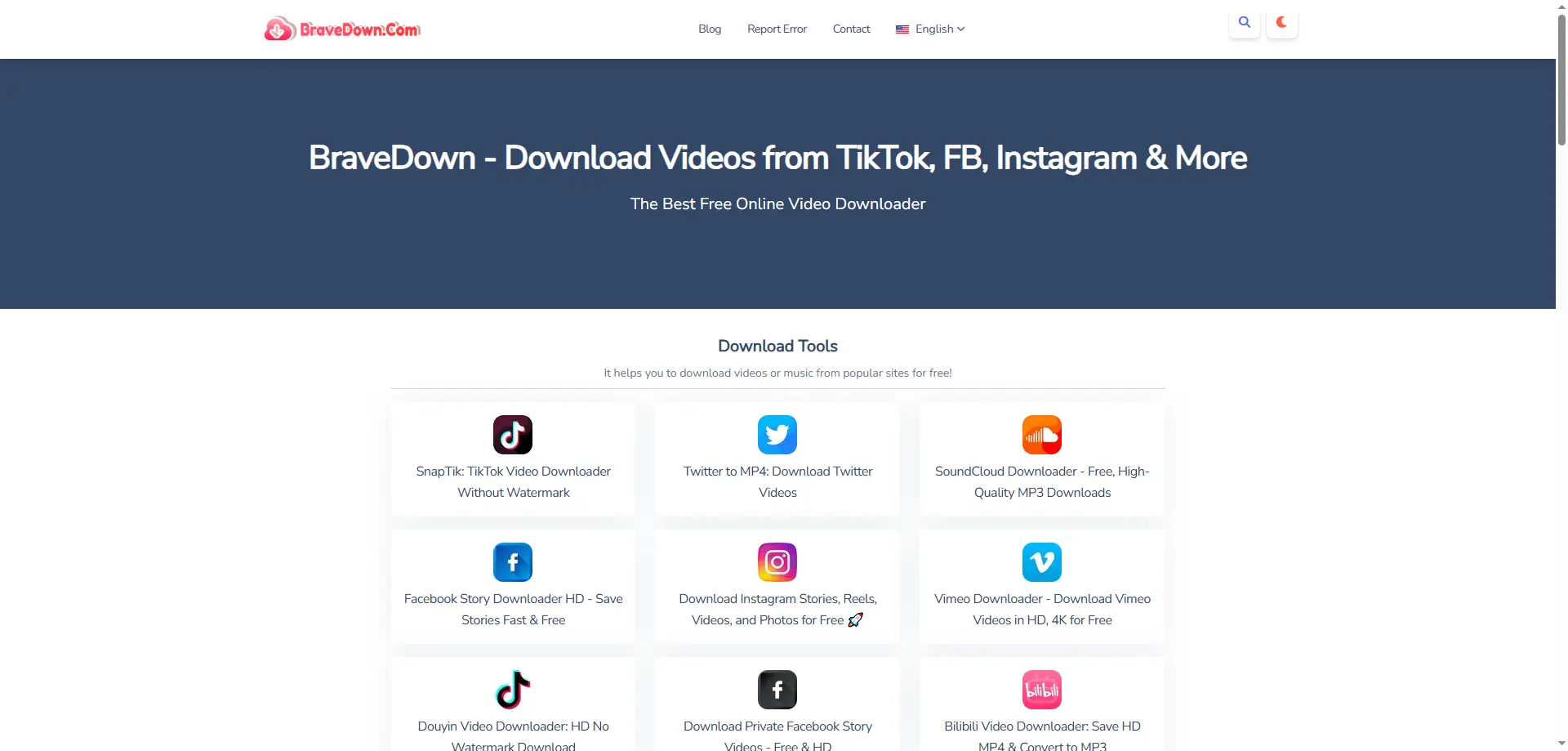
Task: Expand the English language dropdown
Action: click(x=930, y=29)
